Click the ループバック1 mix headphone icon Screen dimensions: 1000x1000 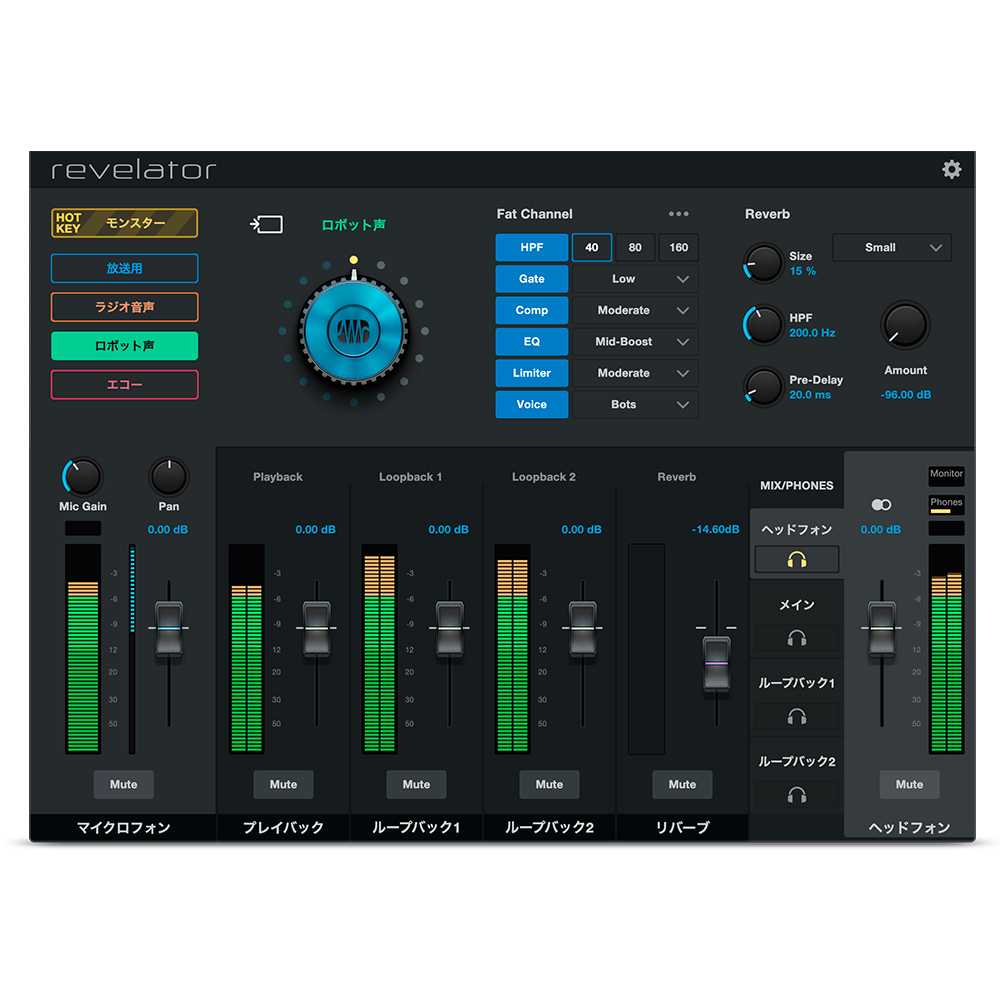pyautogui.click(x=797, y=716)
